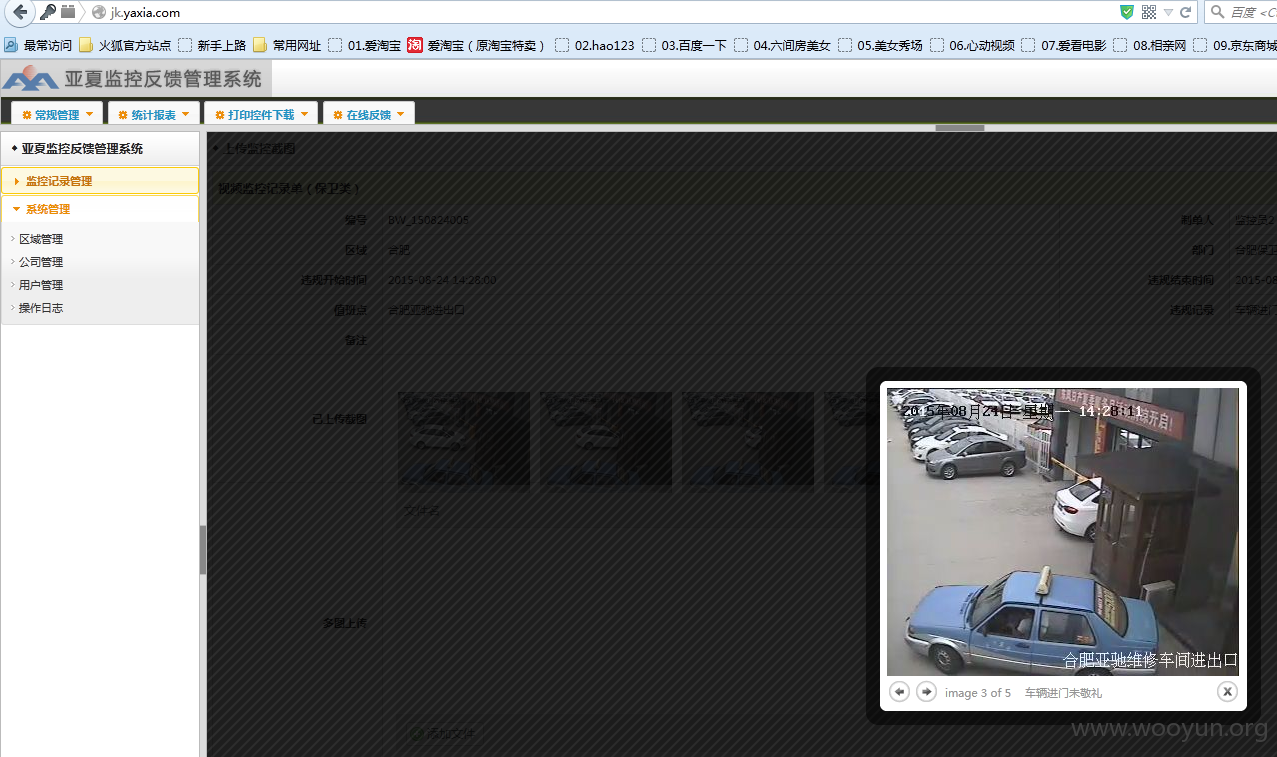
Task: Click the dropdown arrow on 打印控件下载
Action: pyautogui.click(x=304, y=114)
